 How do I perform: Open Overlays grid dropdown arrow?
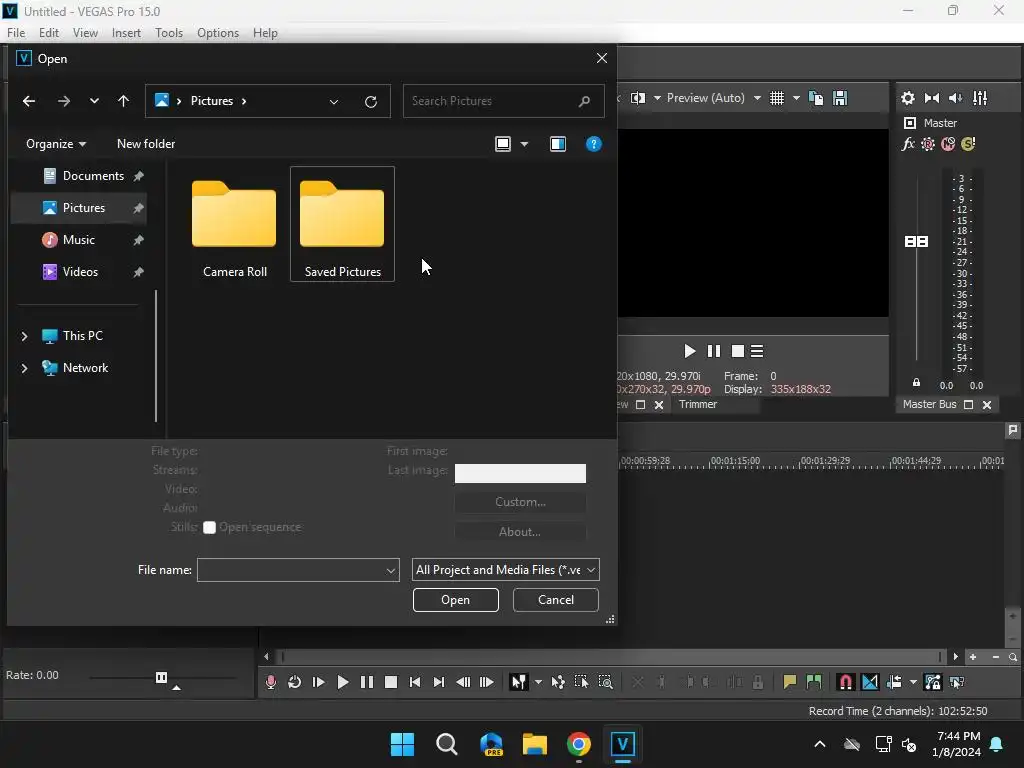pyautogui.click(x=796, y=98)
